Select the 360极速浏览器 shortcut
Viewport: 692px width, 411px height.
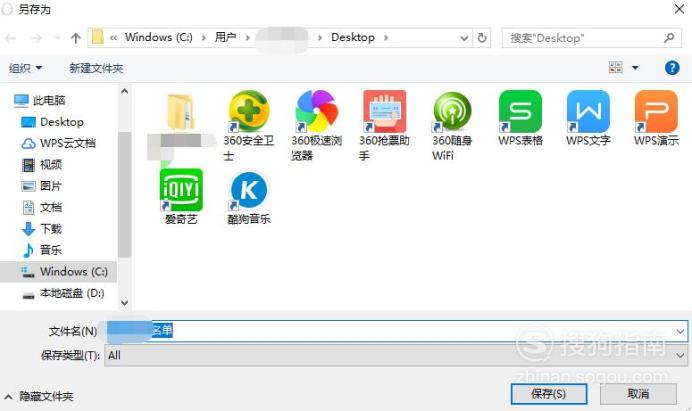point(316,112)
